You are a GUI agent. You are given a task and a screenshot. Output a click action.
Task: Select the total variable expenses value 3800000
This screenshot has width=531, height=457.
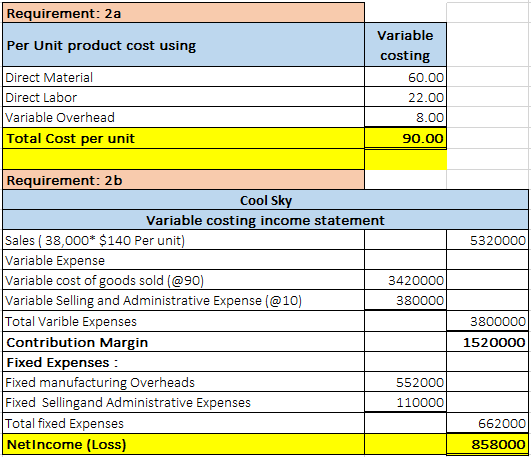487,321
